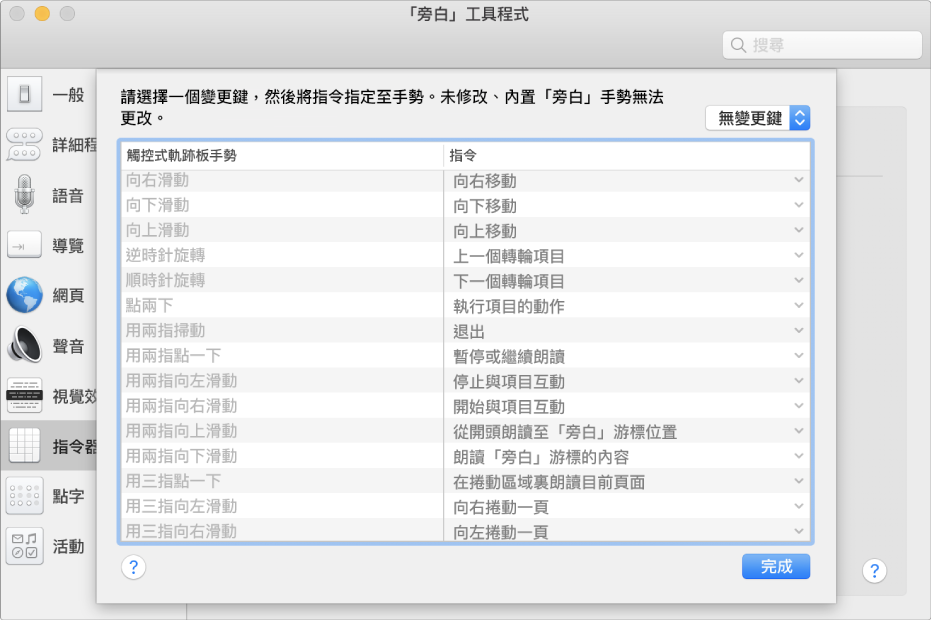The height and width of the screenshot is (620, 931).
Task: Open the 語音 microphone icon
Action: [24, 194]
